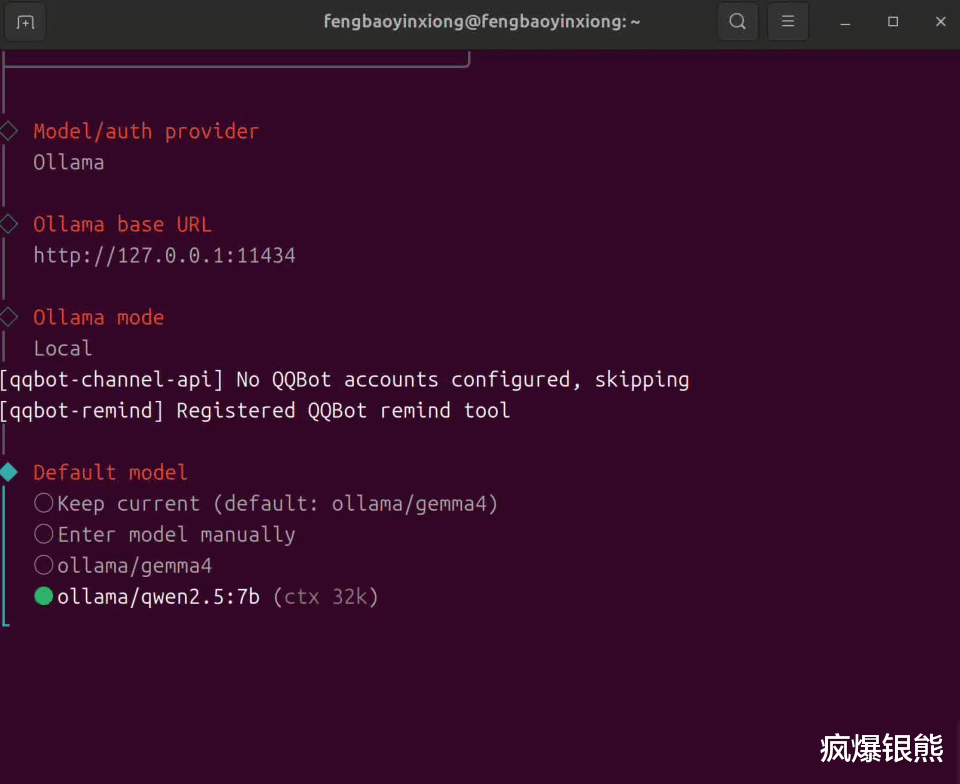Screen dimensions: 960x784
Task: Click the Local mode value text
Action: click(62, 348)
